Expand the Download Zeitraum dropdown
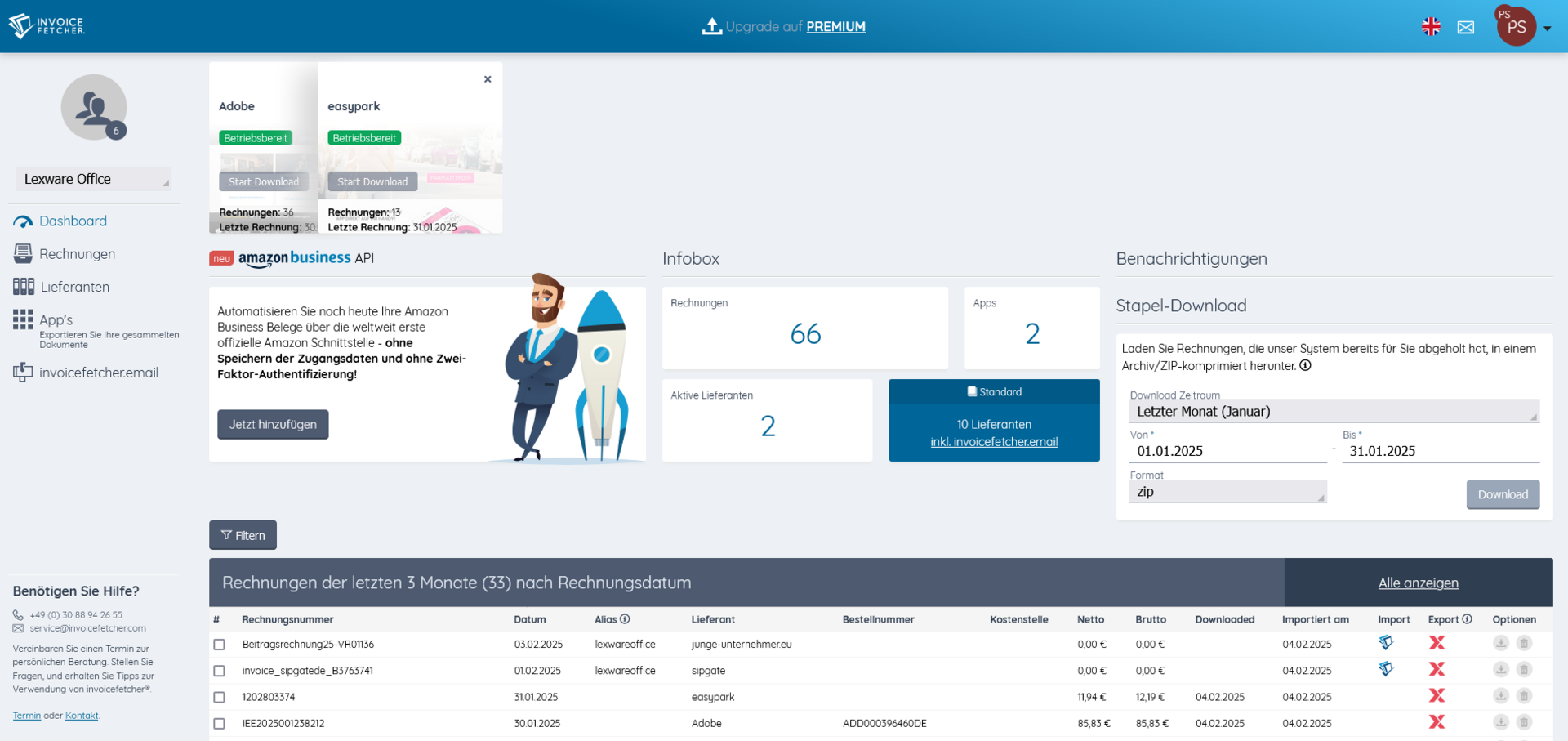Image resolution: width=1568 pixels, height=741 pixels. (x=1334, y=412)
